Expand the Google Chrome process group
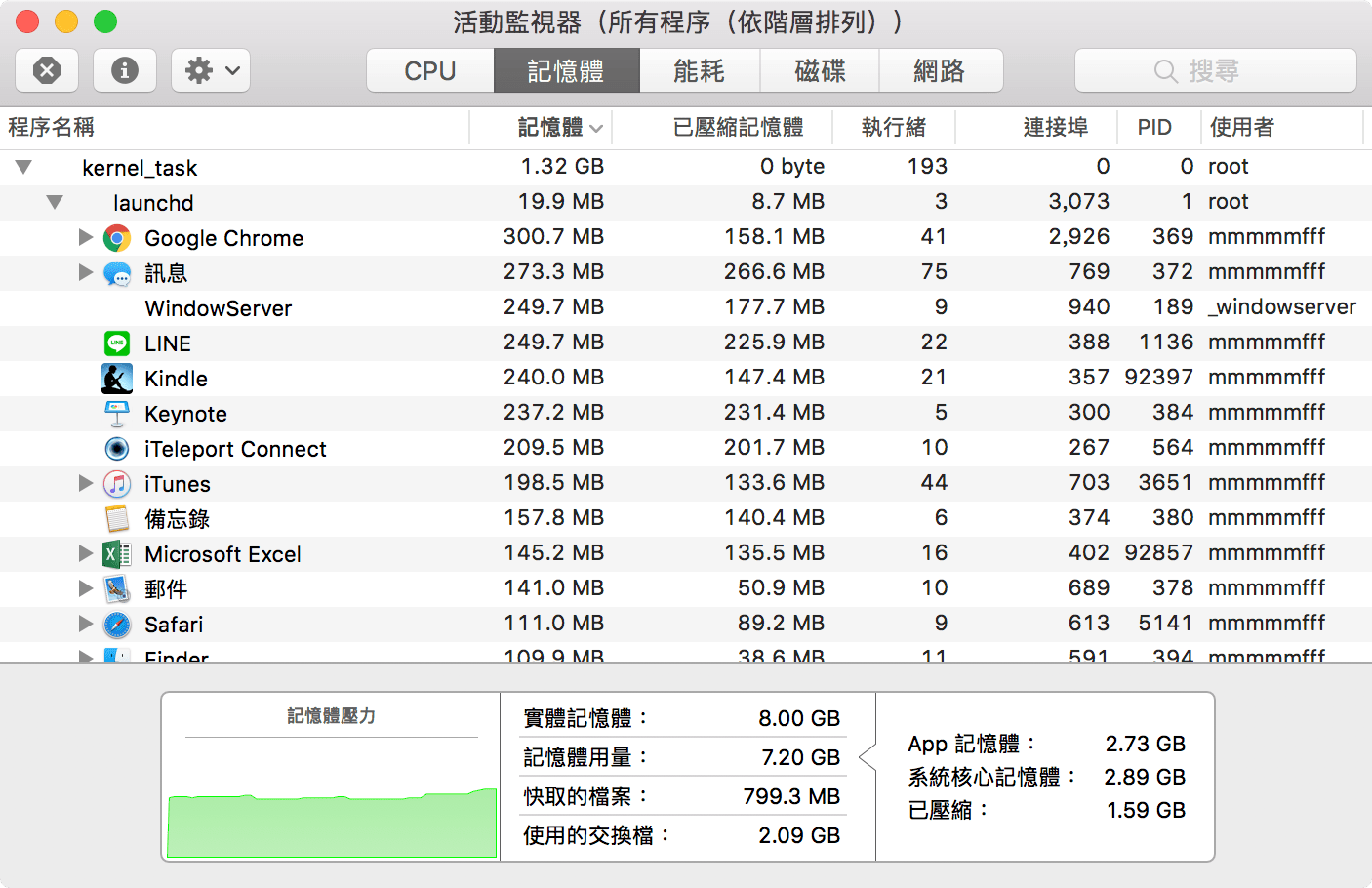 coord(85,237)
